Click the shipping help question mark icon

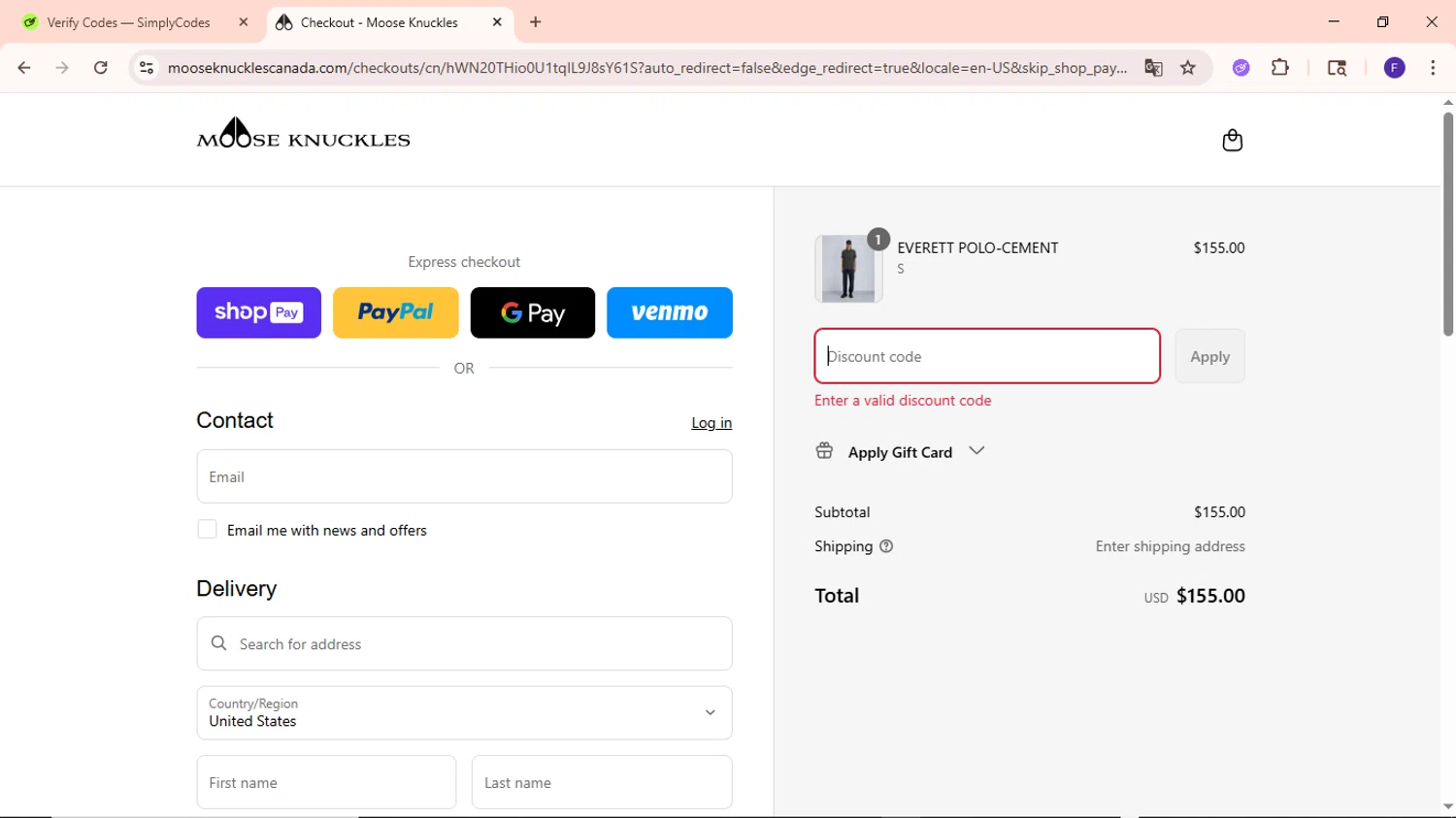coord(886,546)
